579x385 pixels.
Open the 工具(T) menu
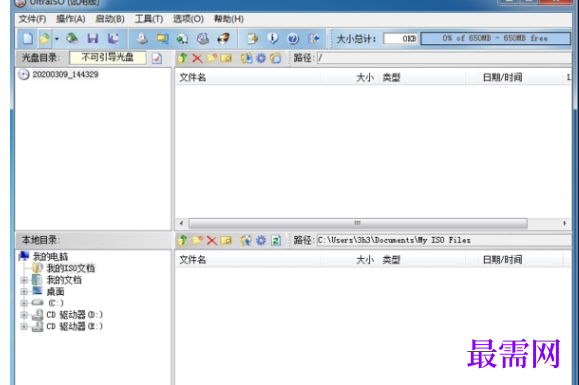(x=149, y=19)
